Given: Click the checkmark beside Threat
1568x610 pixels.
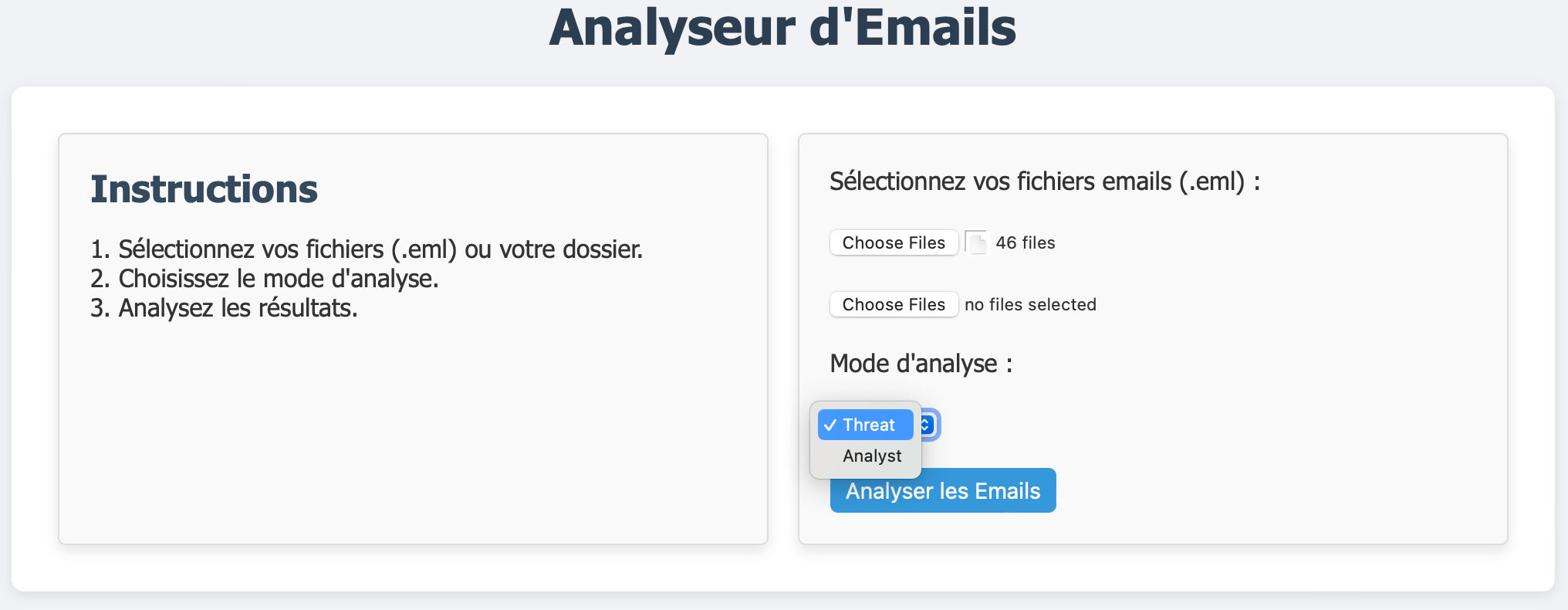Looking at the screenshot, I should tap(830, 424).
